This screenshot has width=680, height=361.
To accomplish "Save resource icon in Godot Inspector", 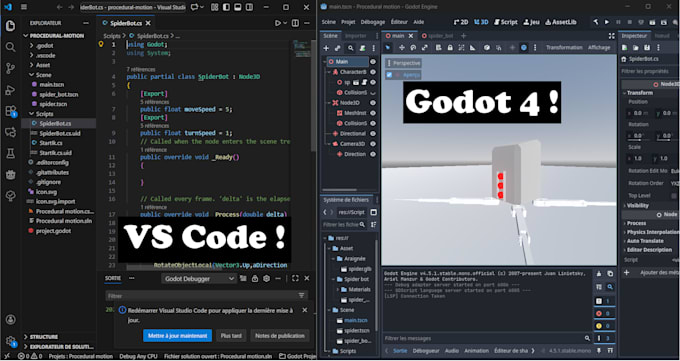I will point(647,48).
